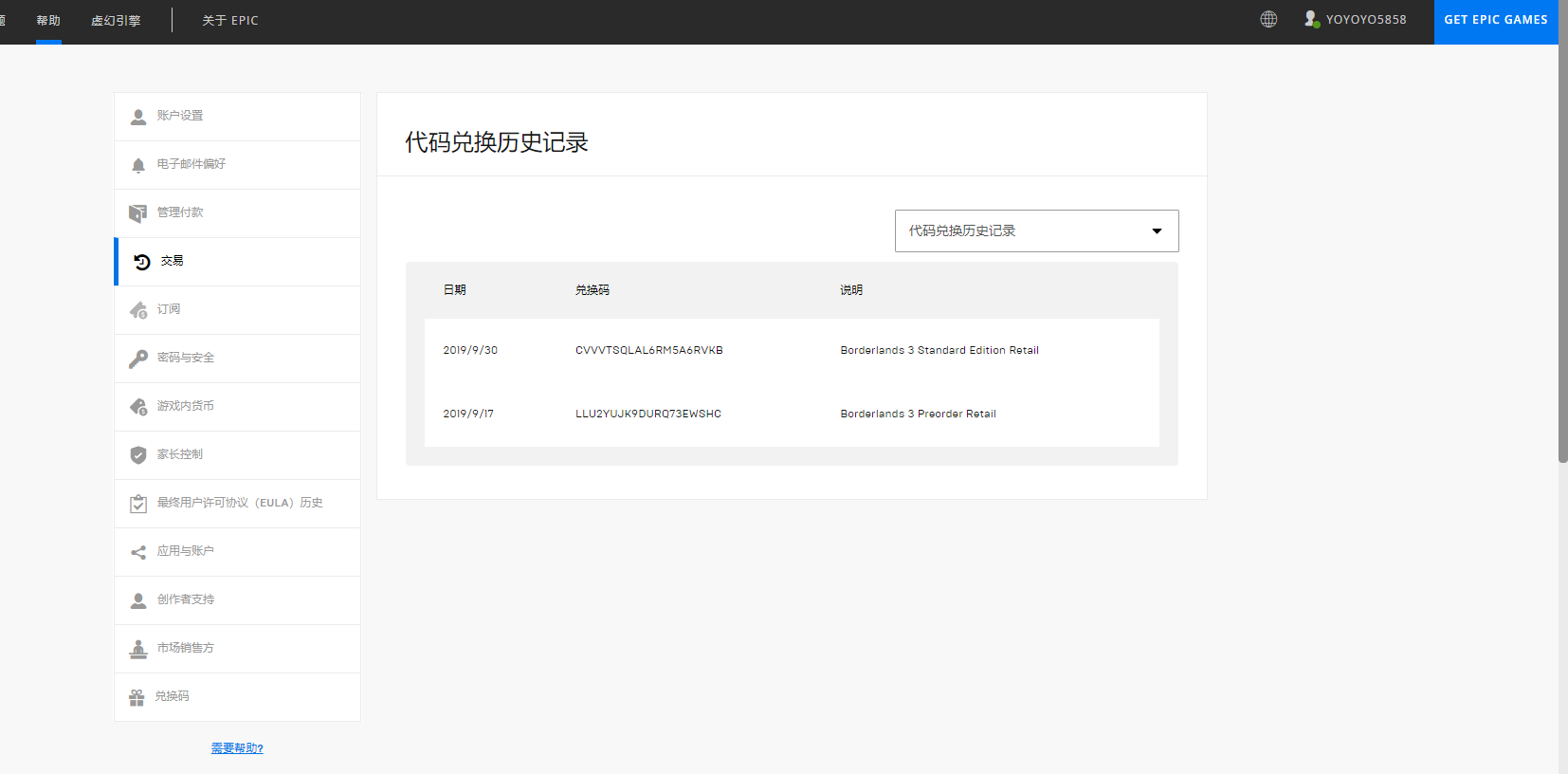Screen dimensions: 1568x774
Task: Go to 管理付款 section
Action: [237, 213]
